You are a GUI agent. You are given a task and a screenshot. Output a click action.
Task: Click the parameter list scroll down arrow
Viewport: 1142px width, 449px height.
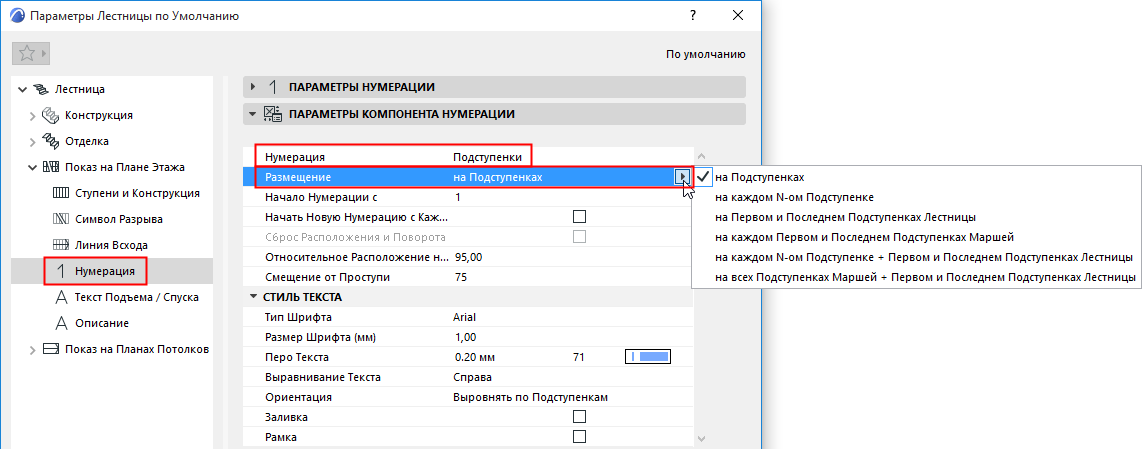pyautogui.click(x=701, y=438)
